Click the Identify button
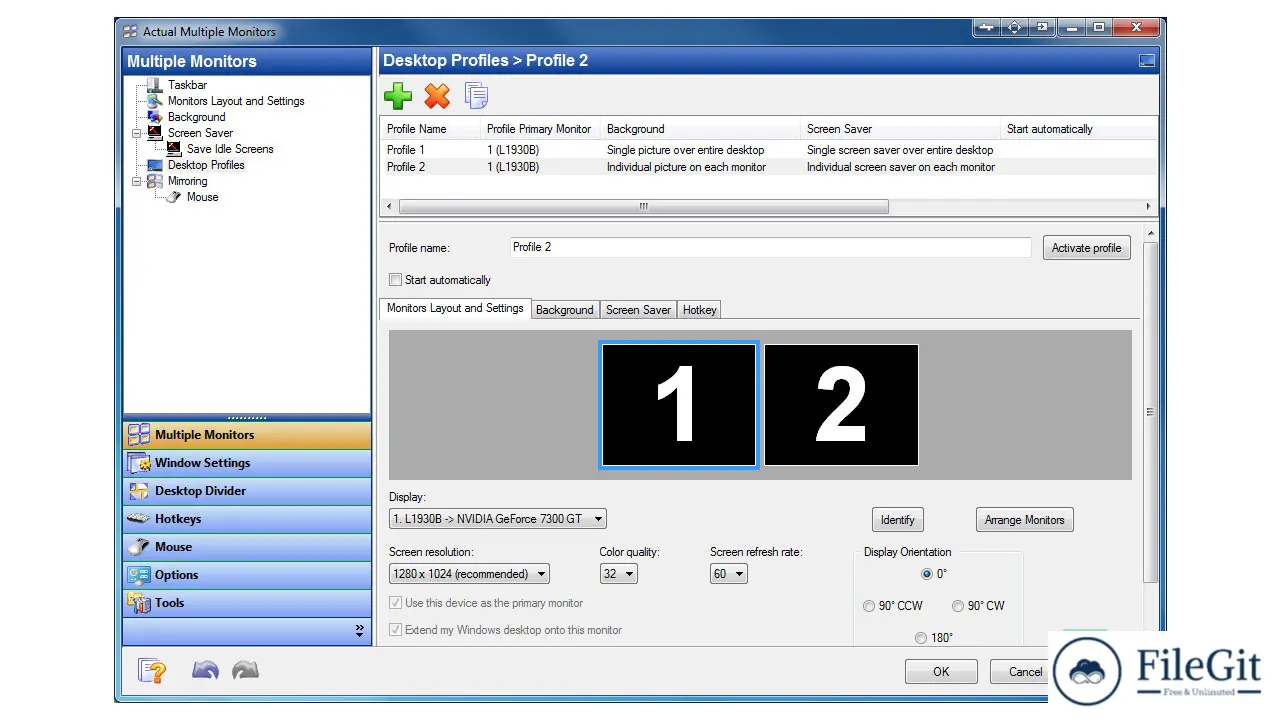Image resolution: width=1280 pixels, height=720 pixels. 897,520
